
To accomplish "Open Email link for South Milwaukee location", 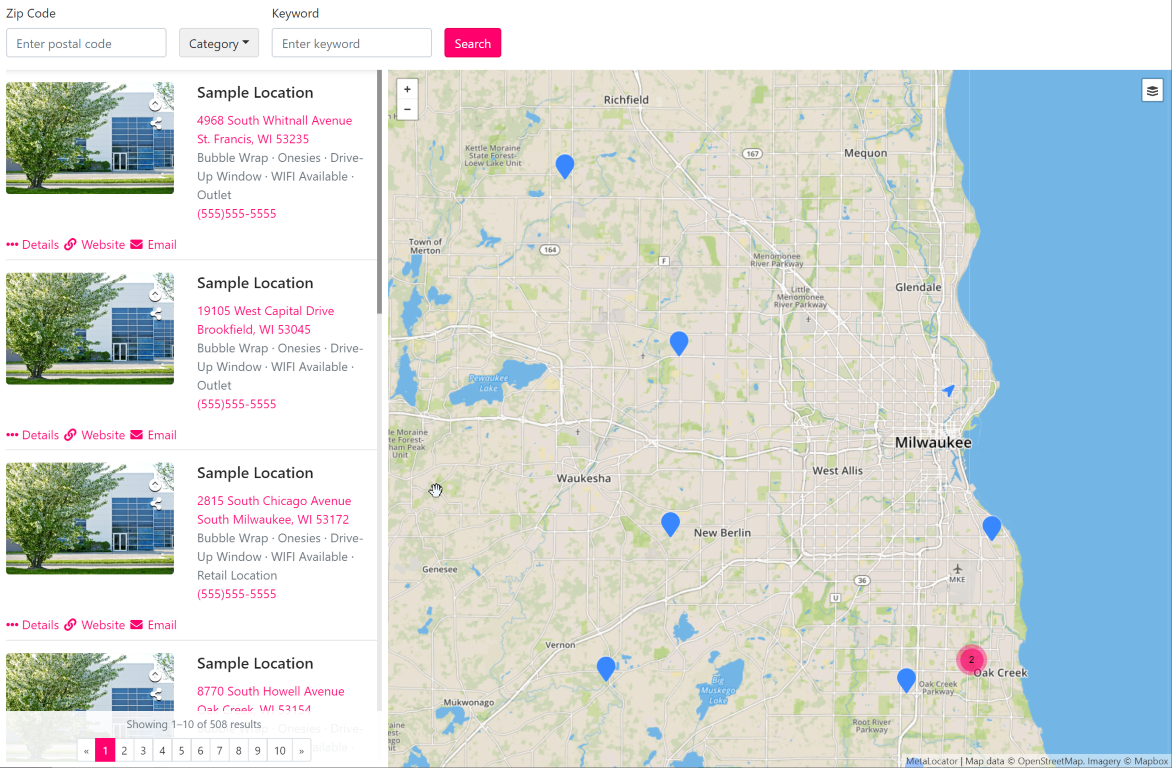I will click(x=154, y=624).
